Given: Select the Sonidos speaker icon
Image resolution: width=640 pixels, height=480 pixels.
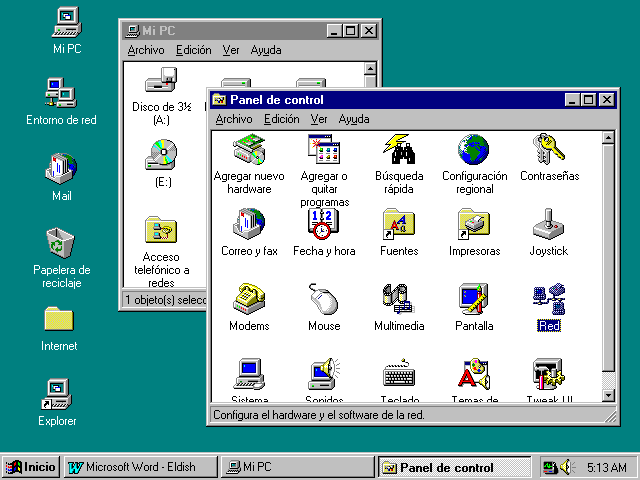Looking at the screenshot, I should pyautogui.click(x=324, y=374).
